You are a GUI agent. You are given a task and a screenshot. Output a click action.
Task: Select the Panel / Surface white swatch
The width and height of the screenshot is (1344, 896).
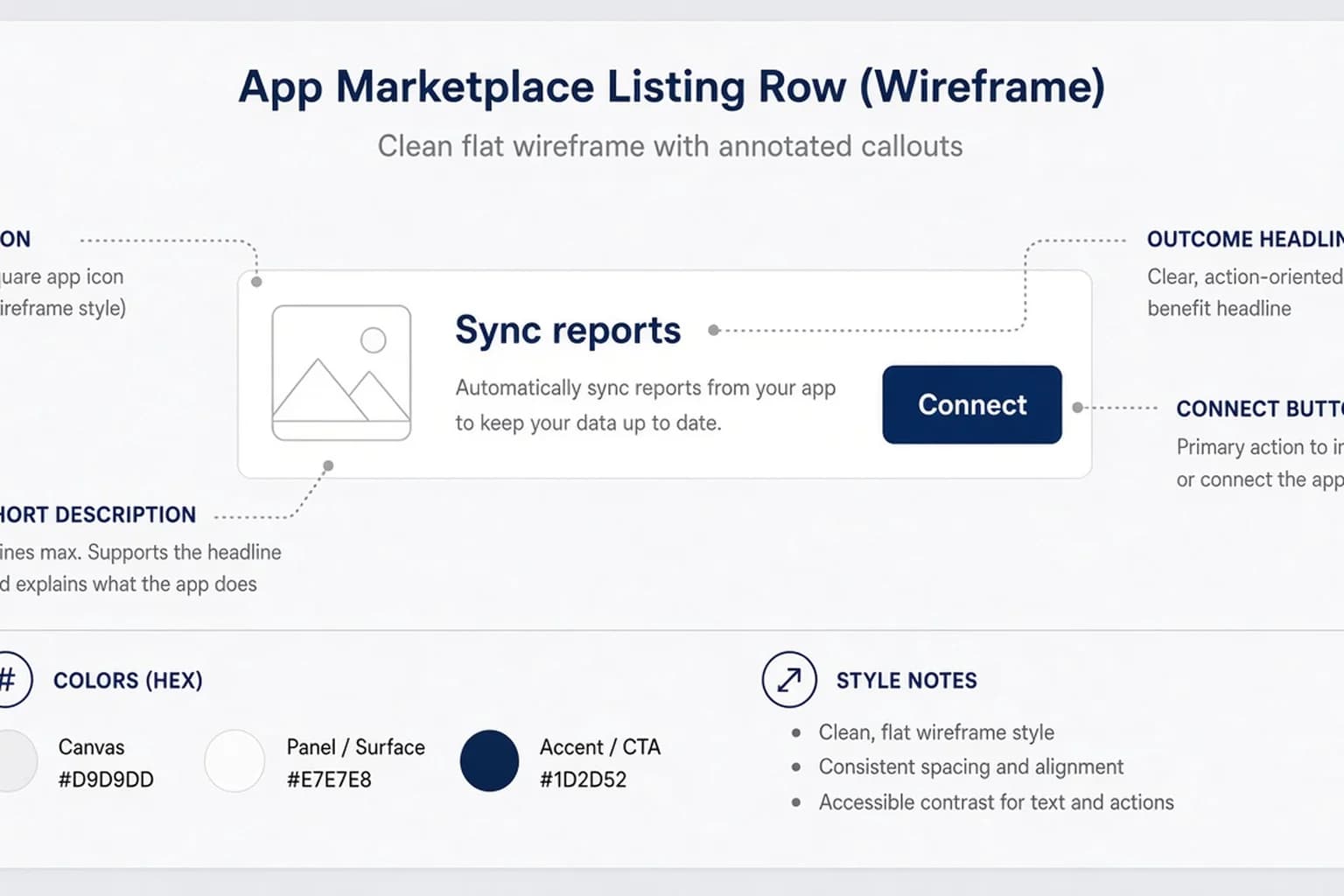point(234,760)
